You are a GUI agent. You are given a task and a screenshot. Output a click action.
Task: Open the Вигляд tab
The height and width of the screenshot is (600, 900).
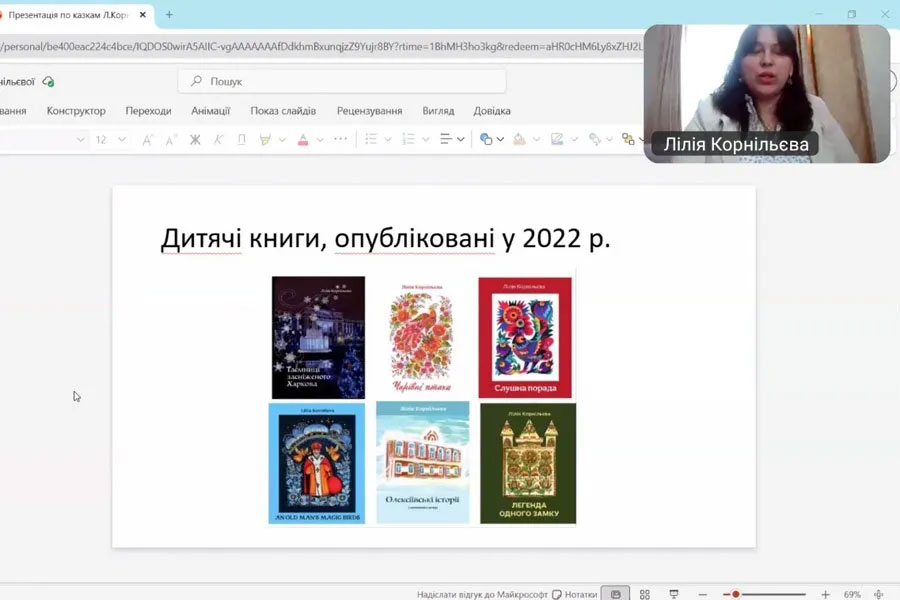pyautogui.click(x=438, y=111)
